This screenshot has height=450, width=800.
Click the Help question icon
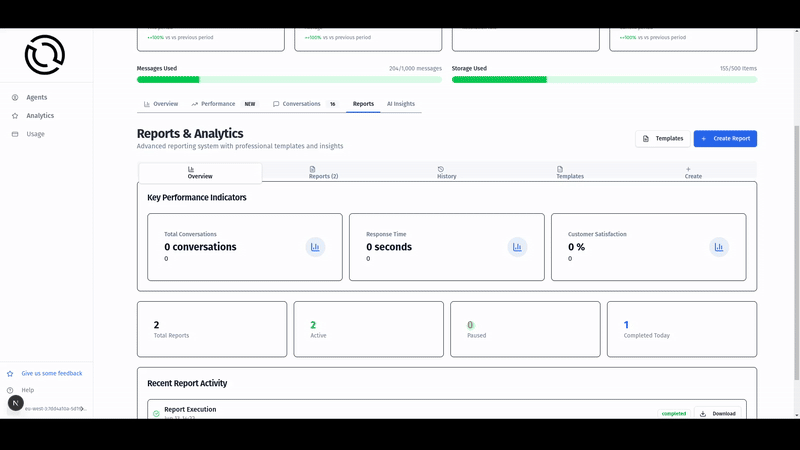10,390
